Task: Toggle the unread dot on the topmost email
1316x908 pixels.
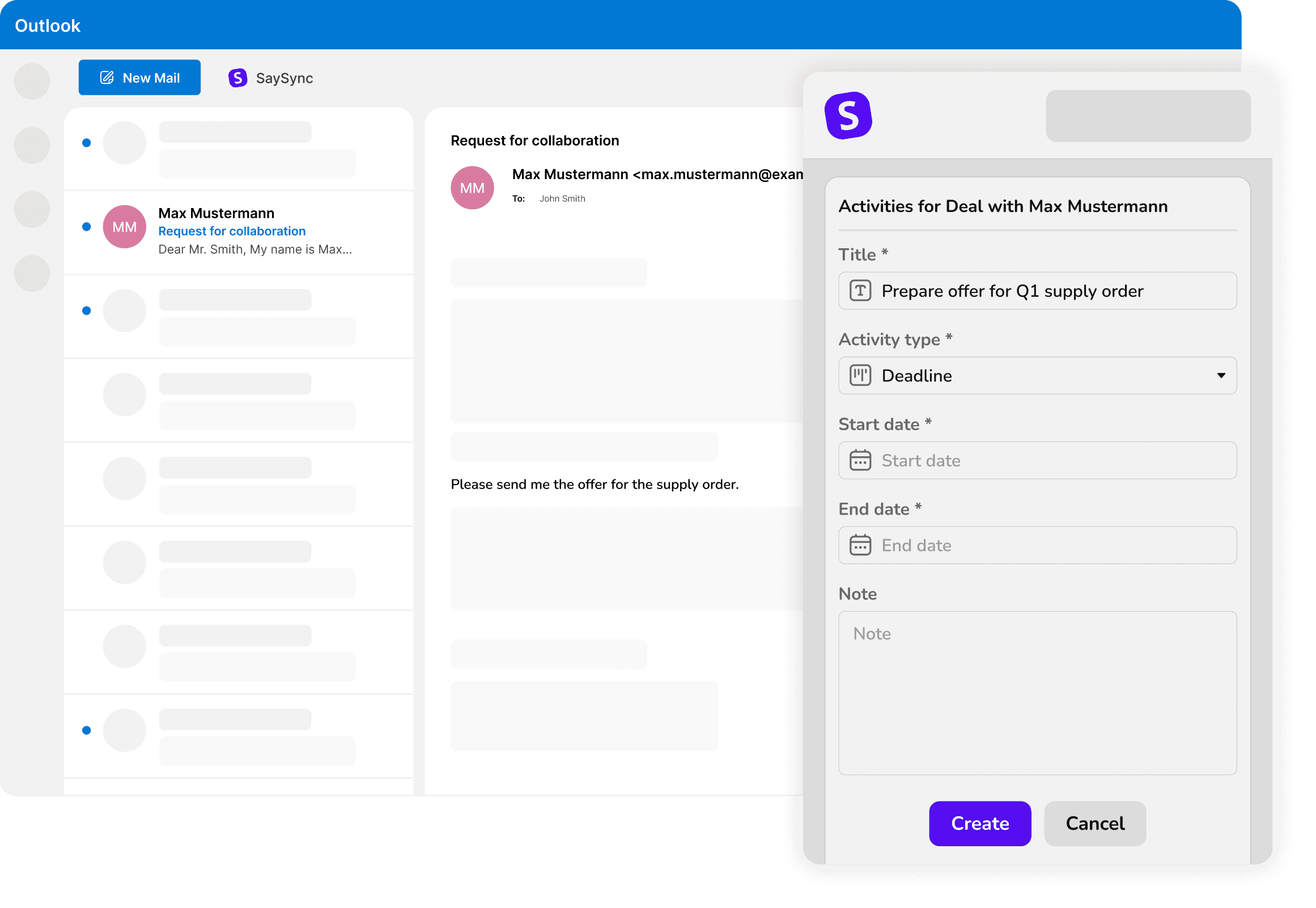Action: point(87,142)
